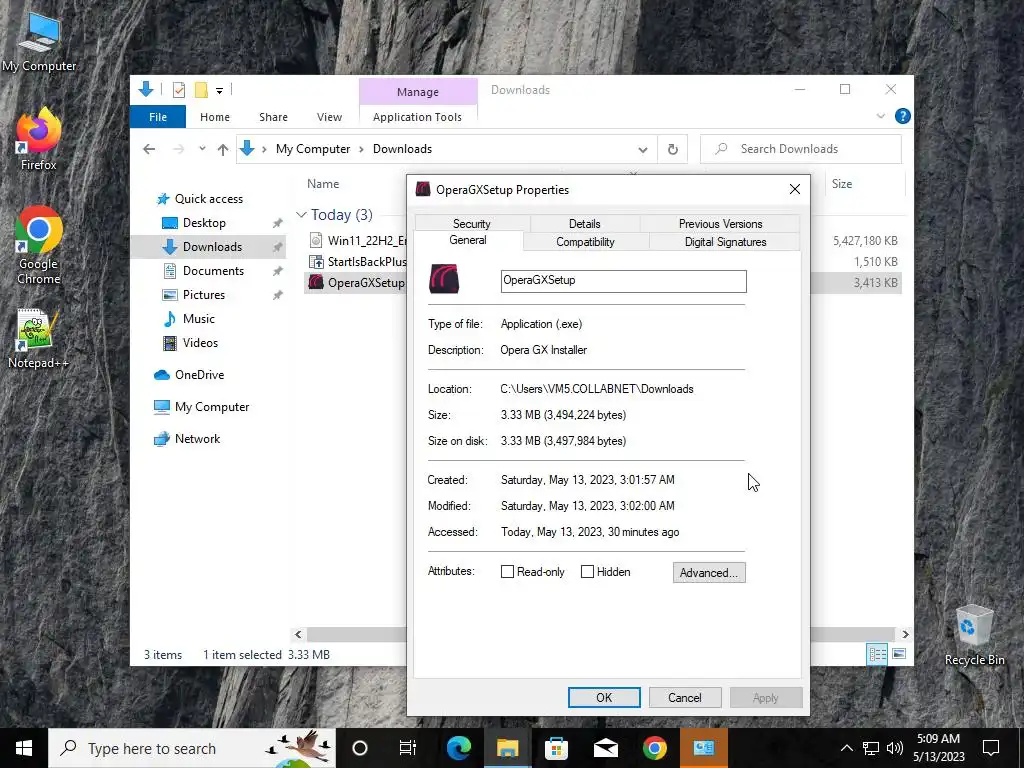Select the Win11_22H2 file row
Viewport: 1024px width, 768px height.
coord(357,240)
